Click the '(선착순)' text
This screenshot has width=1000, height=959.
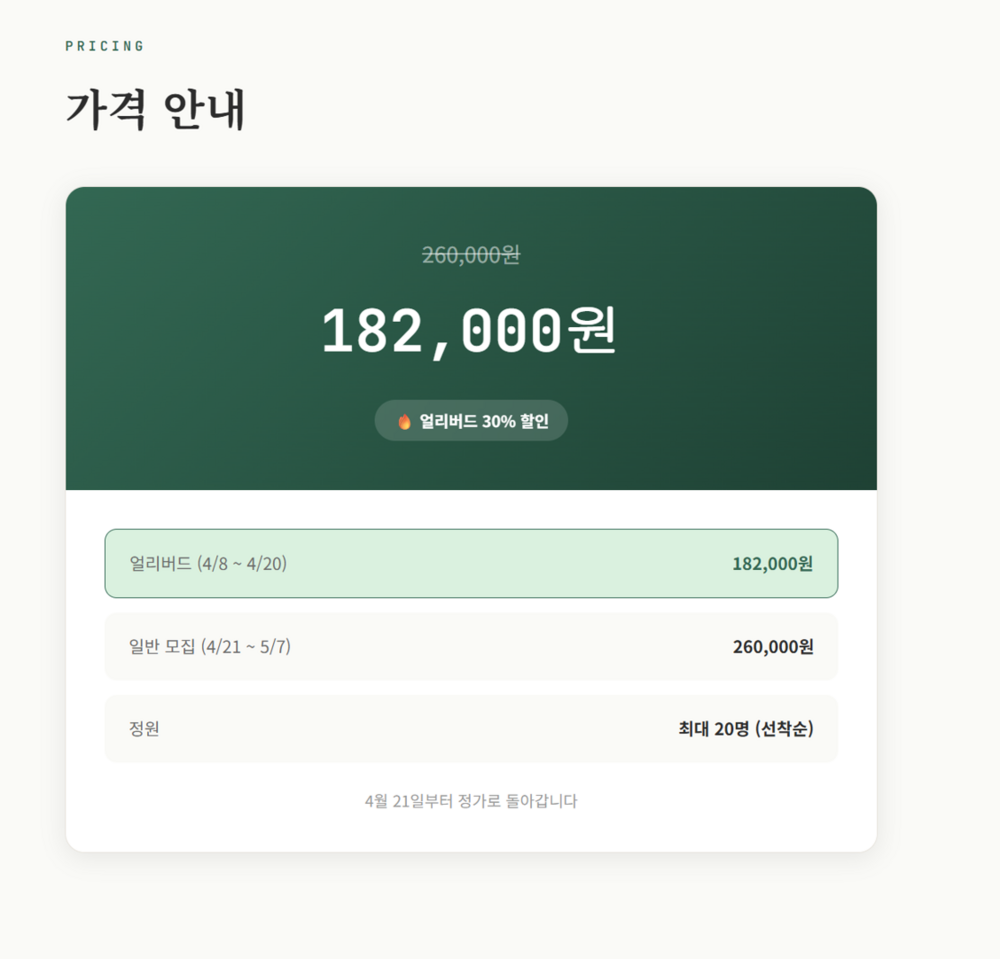785,729
